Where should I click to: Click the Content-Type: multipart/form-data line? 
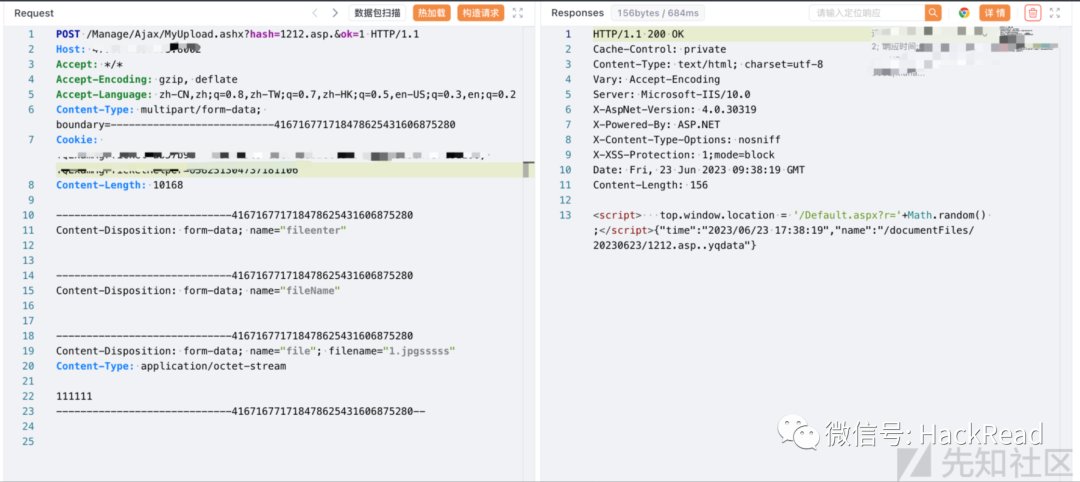(x=160, y=109)
